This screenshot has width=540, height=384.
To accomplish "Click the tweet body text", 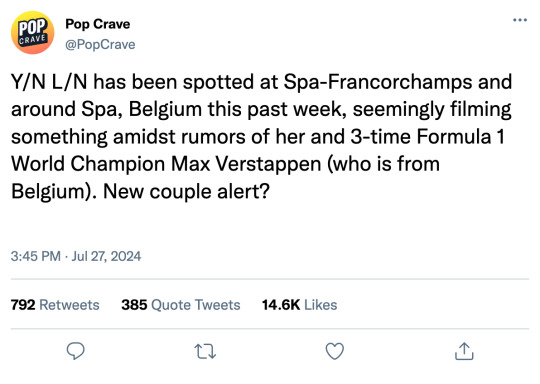I will click(x=262, y=136).
